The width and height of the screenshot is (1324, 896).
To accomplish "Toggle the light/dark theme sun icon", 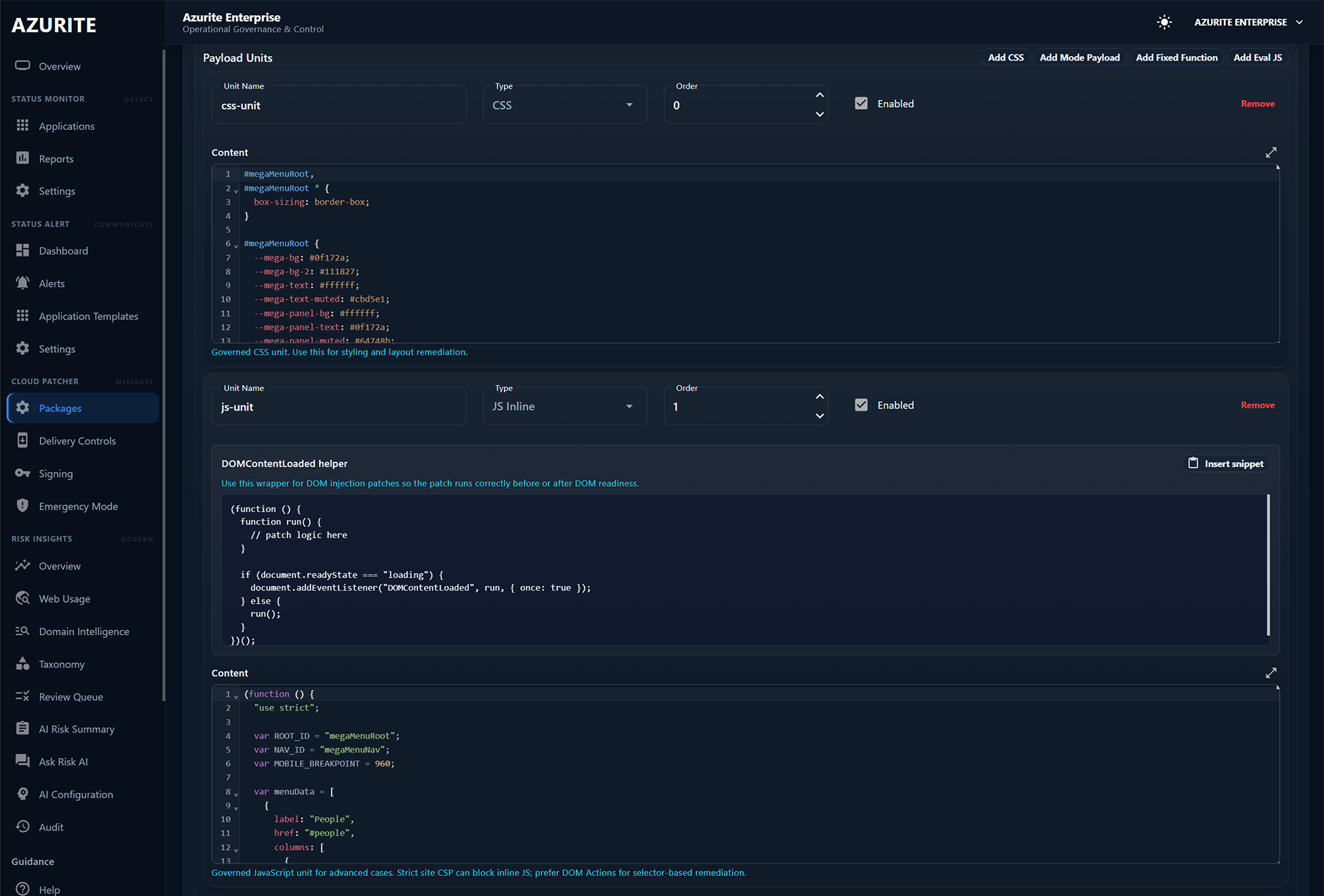I will 1164,22.
